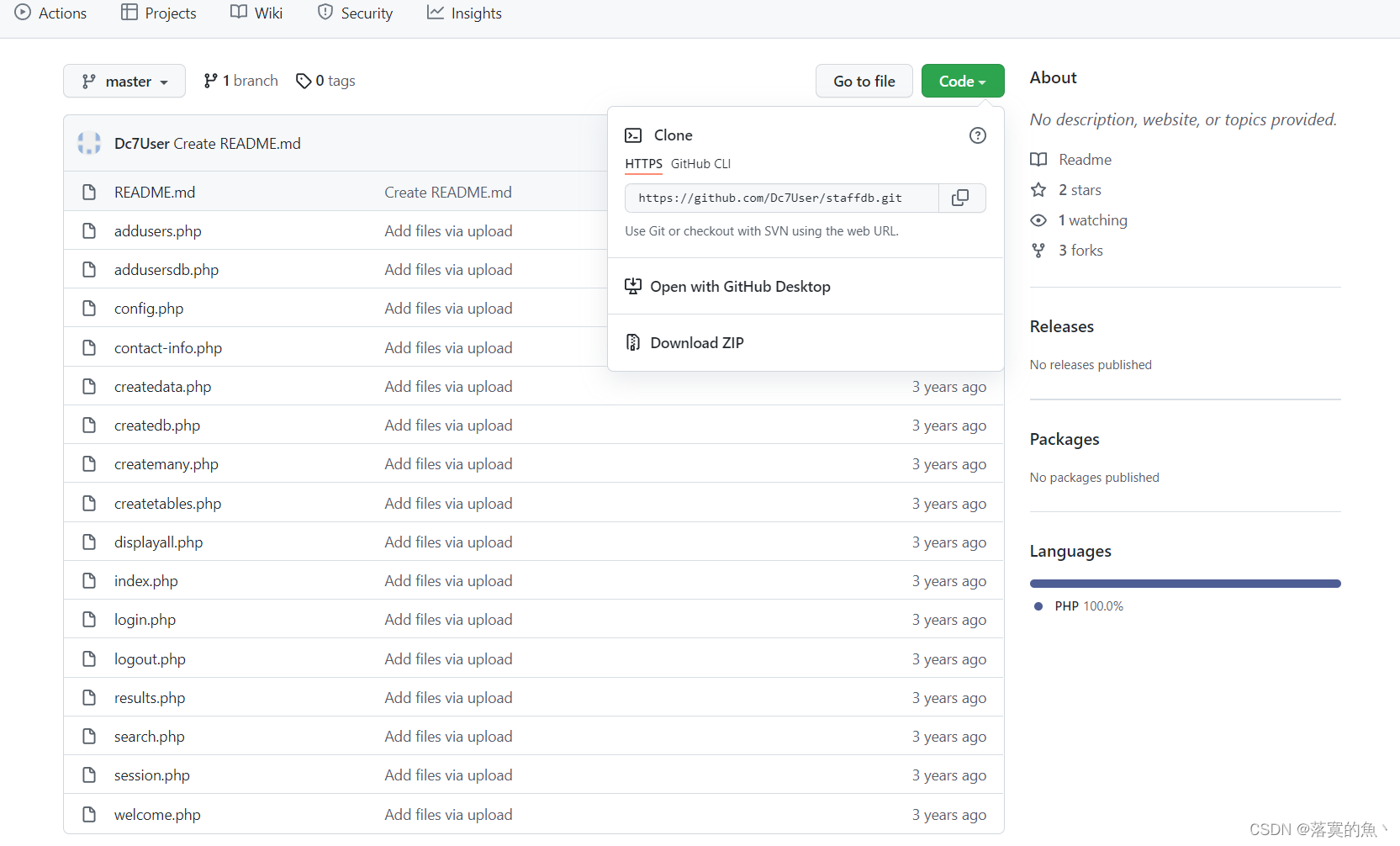Click the Go to file button

point(864,81)
